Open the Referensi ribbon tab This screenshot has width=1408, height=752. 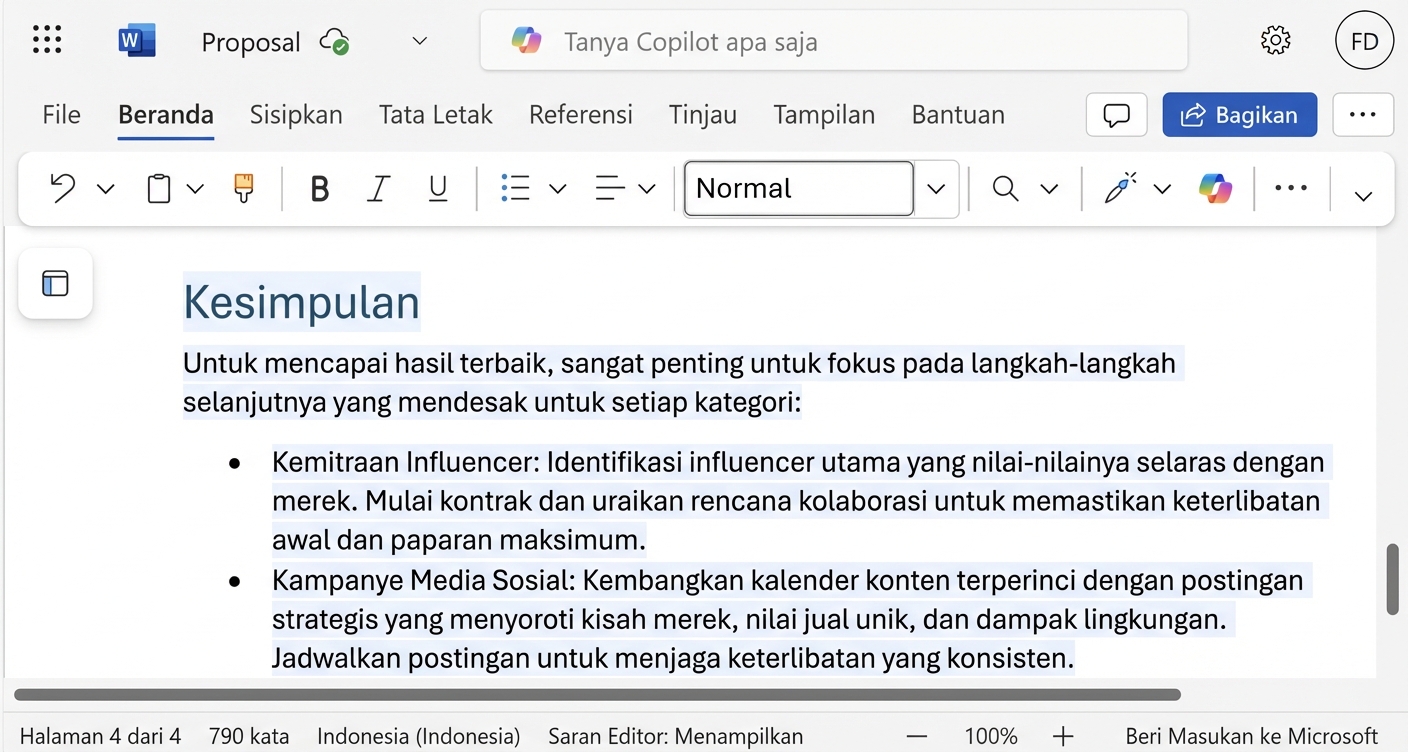pyautogui.click(x=580, y=114)
